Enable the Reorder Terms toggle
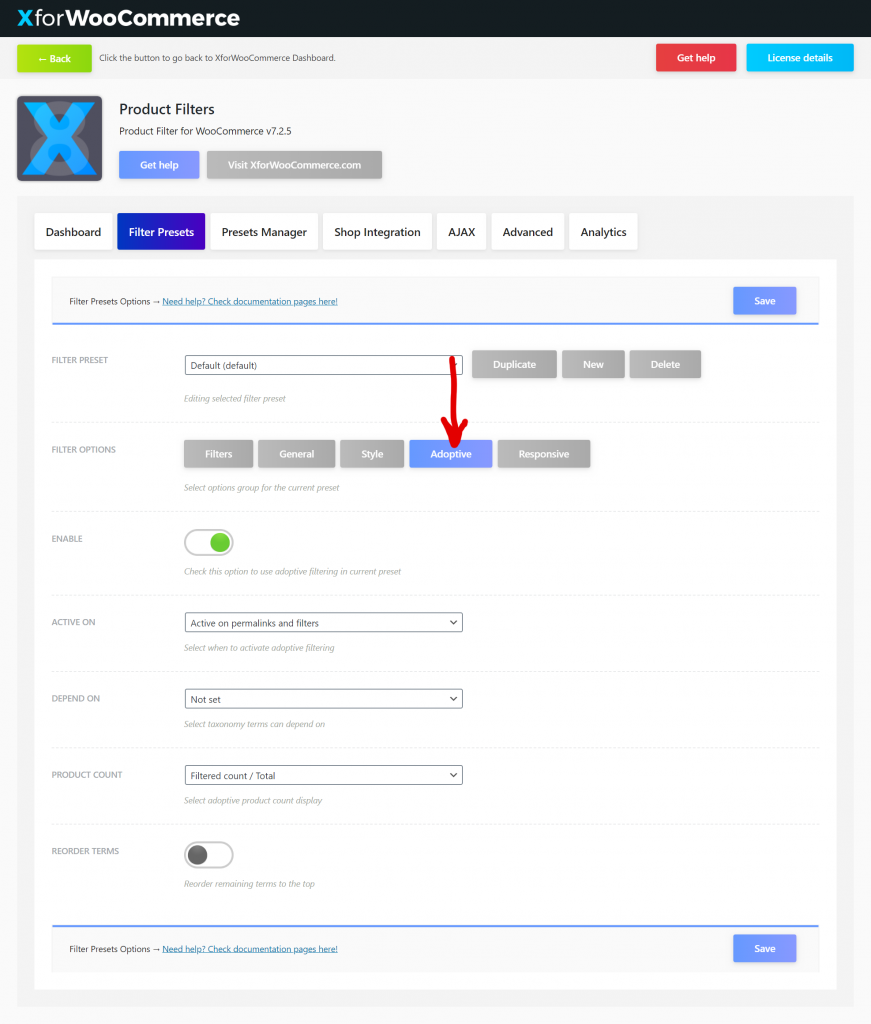Screen dimensions: 871x1024 208,855
